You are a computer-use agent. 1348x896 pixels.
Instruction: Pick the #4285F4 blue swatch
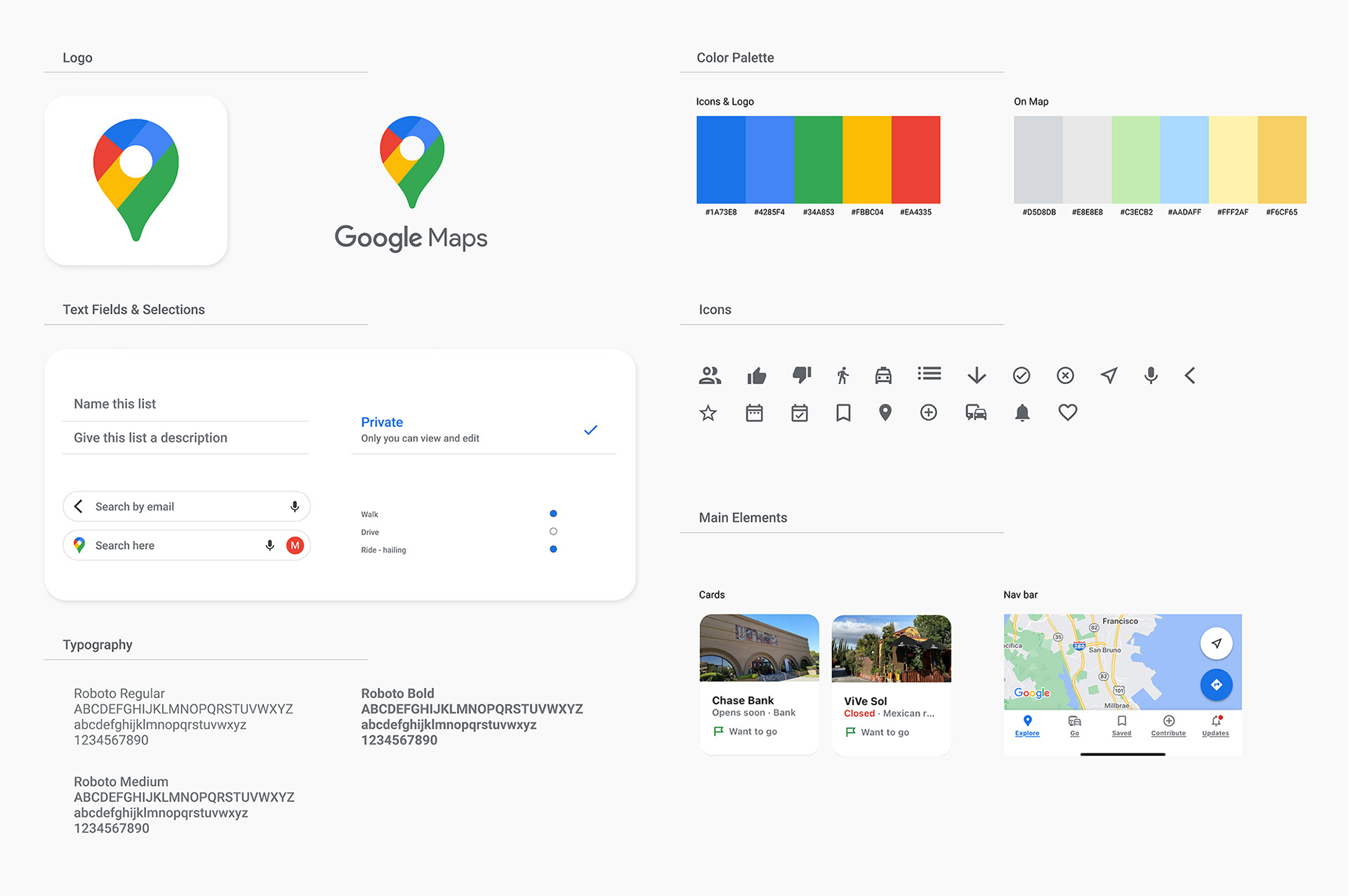click(769, 160)
